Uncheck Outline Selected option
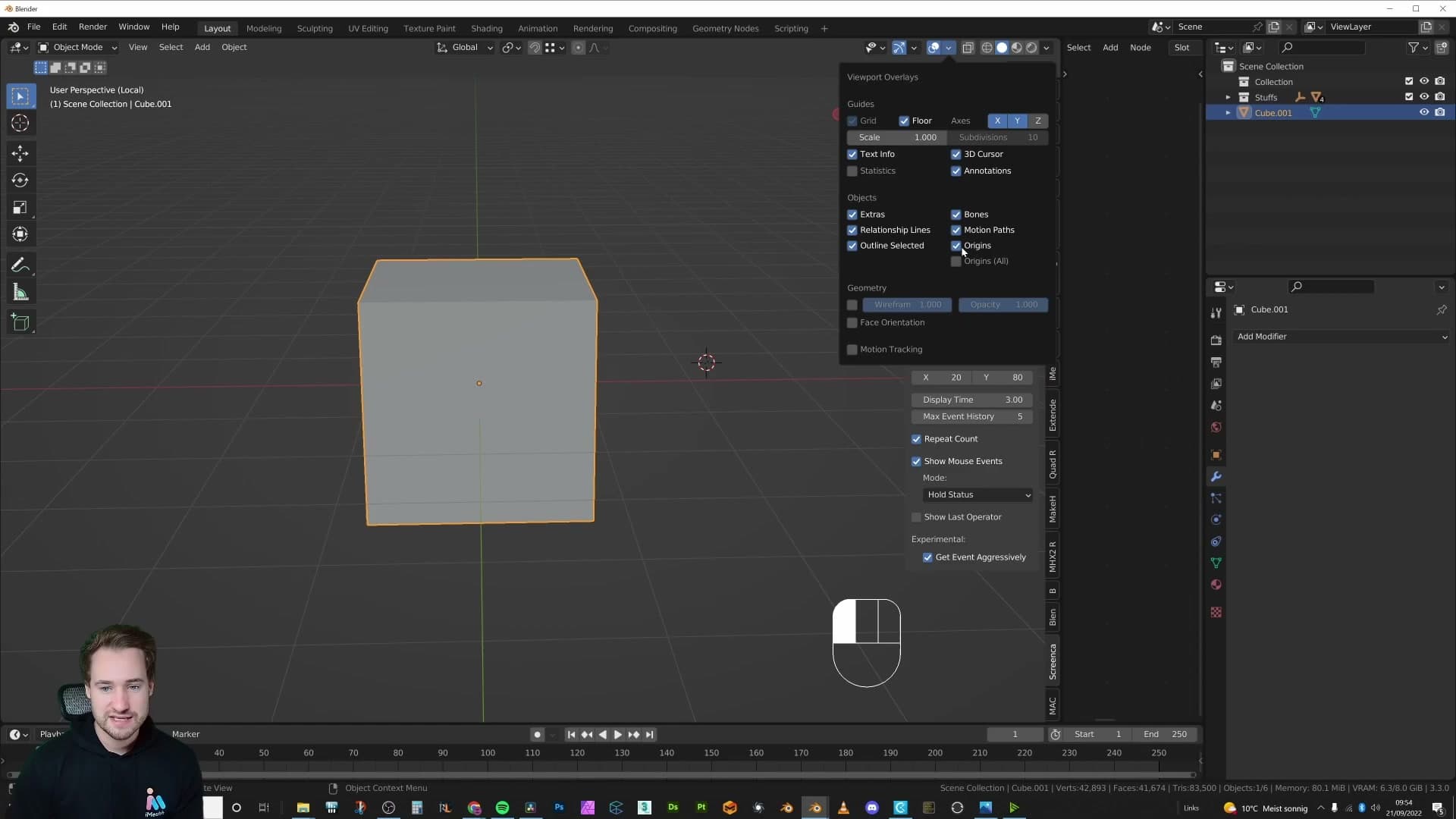 [852, 246]
